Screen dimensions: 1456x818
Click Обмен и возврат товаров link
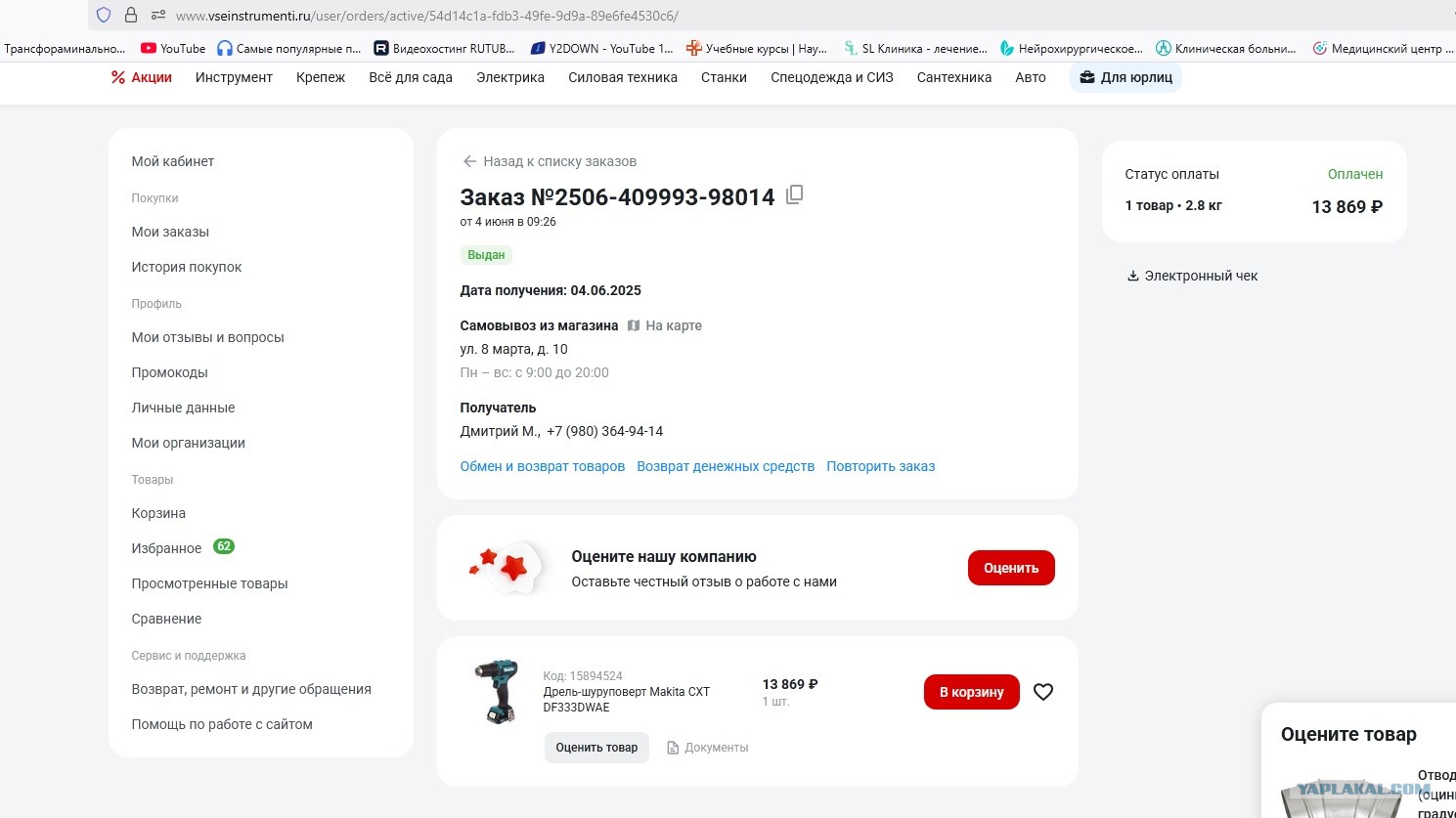[x=543, y=466]
